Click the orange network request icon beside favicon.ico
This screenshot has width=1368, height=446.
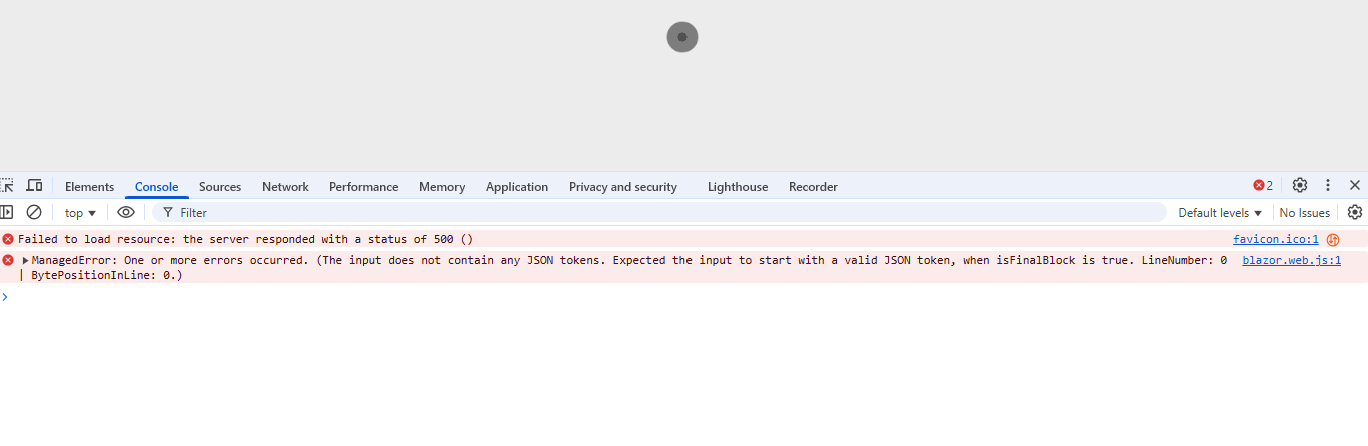(x=1333, y=240)
